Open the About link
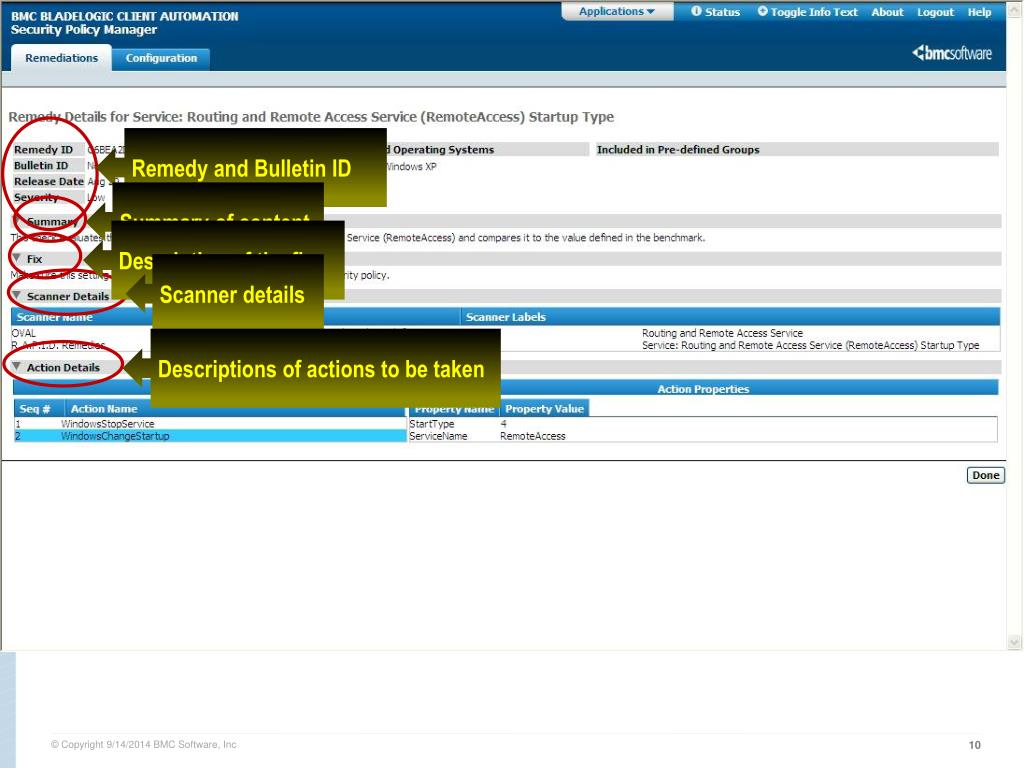The height and width of the screenshot is (768, 1024). coord(887,12)
